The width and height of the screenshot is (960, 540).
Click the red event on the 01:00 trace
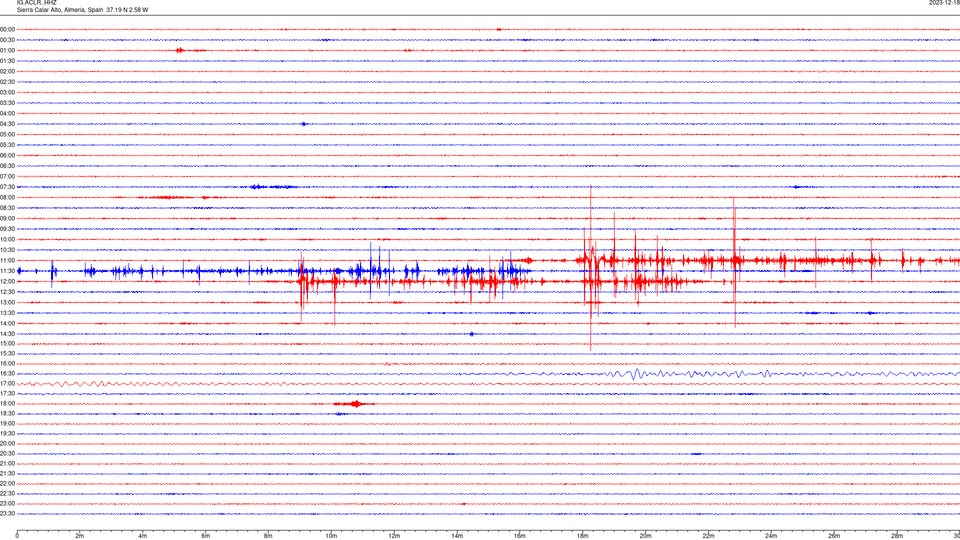[179, 50]
